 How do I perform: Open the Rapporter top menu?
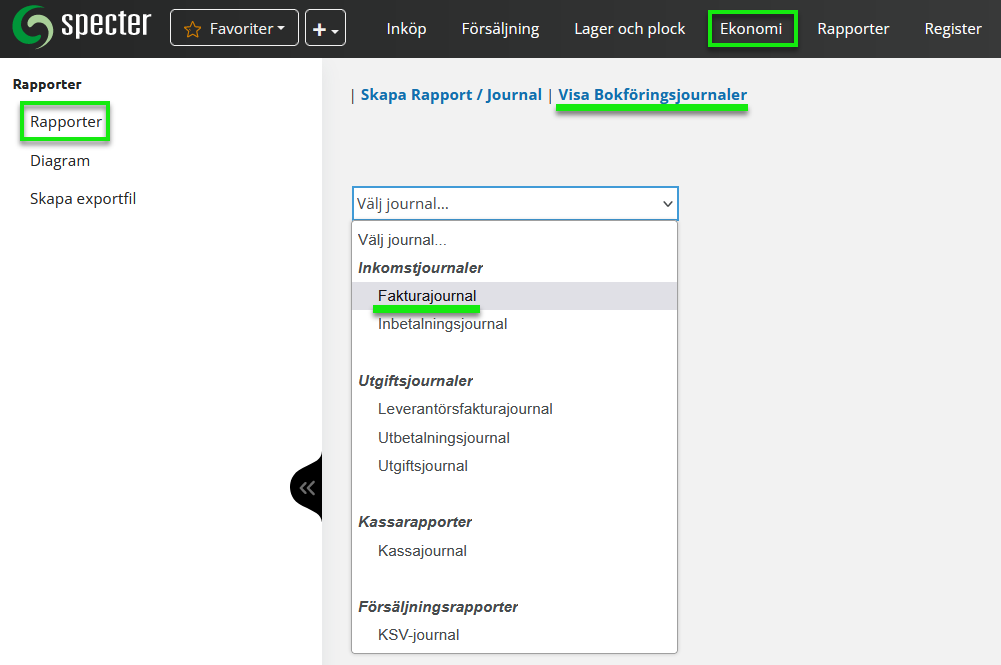[853, 29]
